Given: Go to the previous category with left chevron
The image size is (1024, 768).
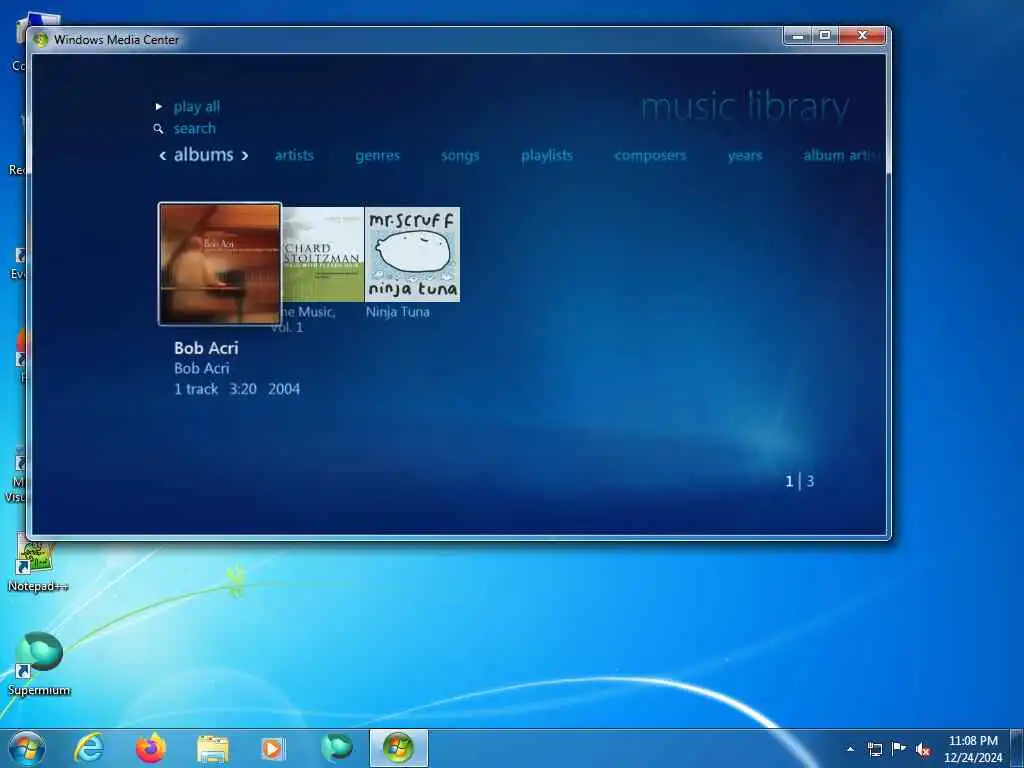Looking at the screenshot, I should coord(163,155).
